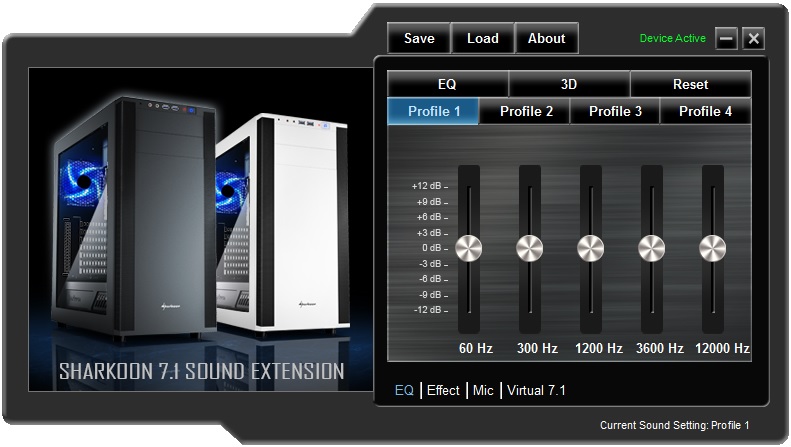Click the +6 dB scale label
The image size is (791, 447).
point(429,217)
